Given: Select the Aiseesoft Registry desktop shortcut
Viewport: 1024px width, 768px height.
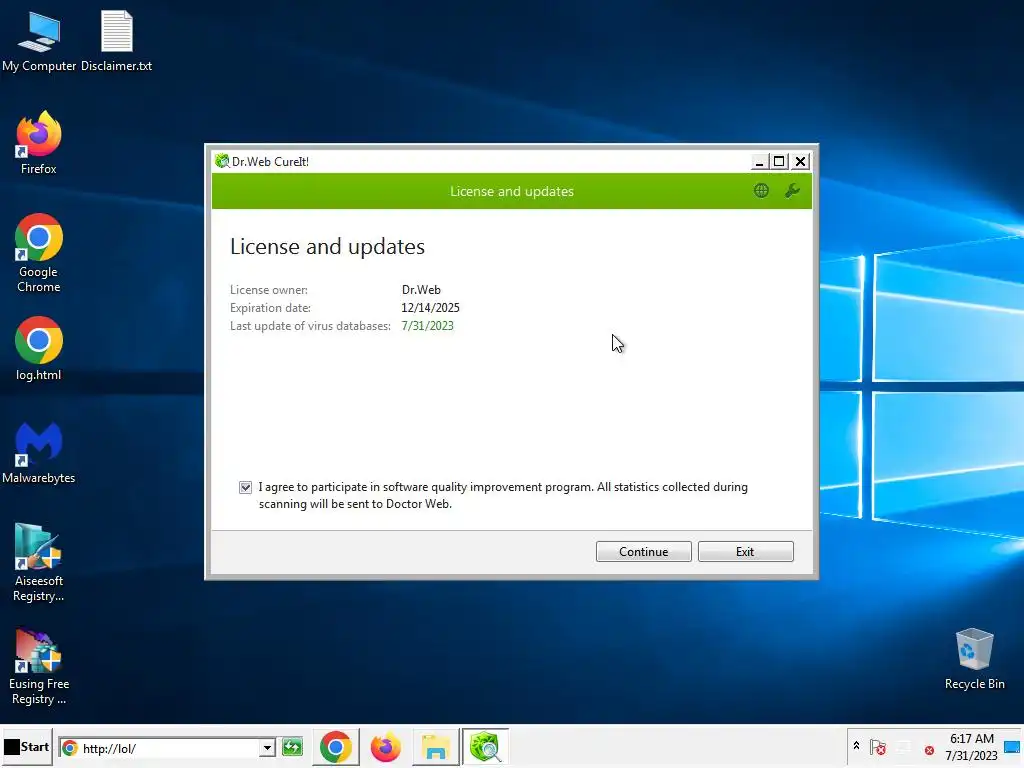Looking at the screenshot, I should click(x=39, y=562).
